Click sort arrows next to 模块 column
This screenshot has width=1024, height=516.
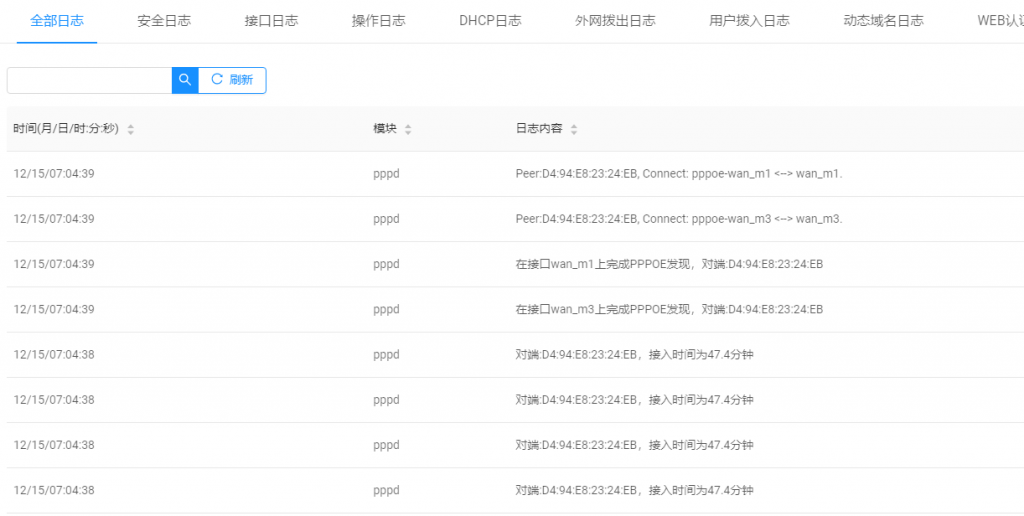408,129
